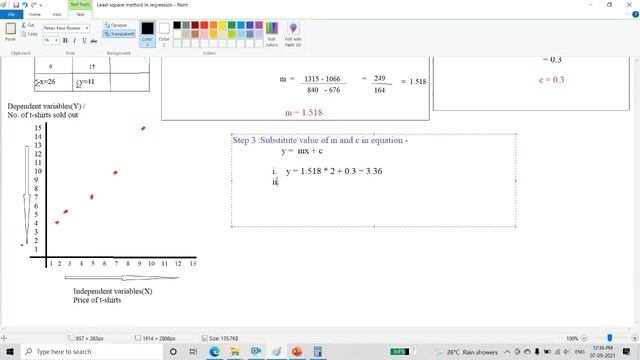
Task: Toggle Bold formatting
Action: [65, 40]
